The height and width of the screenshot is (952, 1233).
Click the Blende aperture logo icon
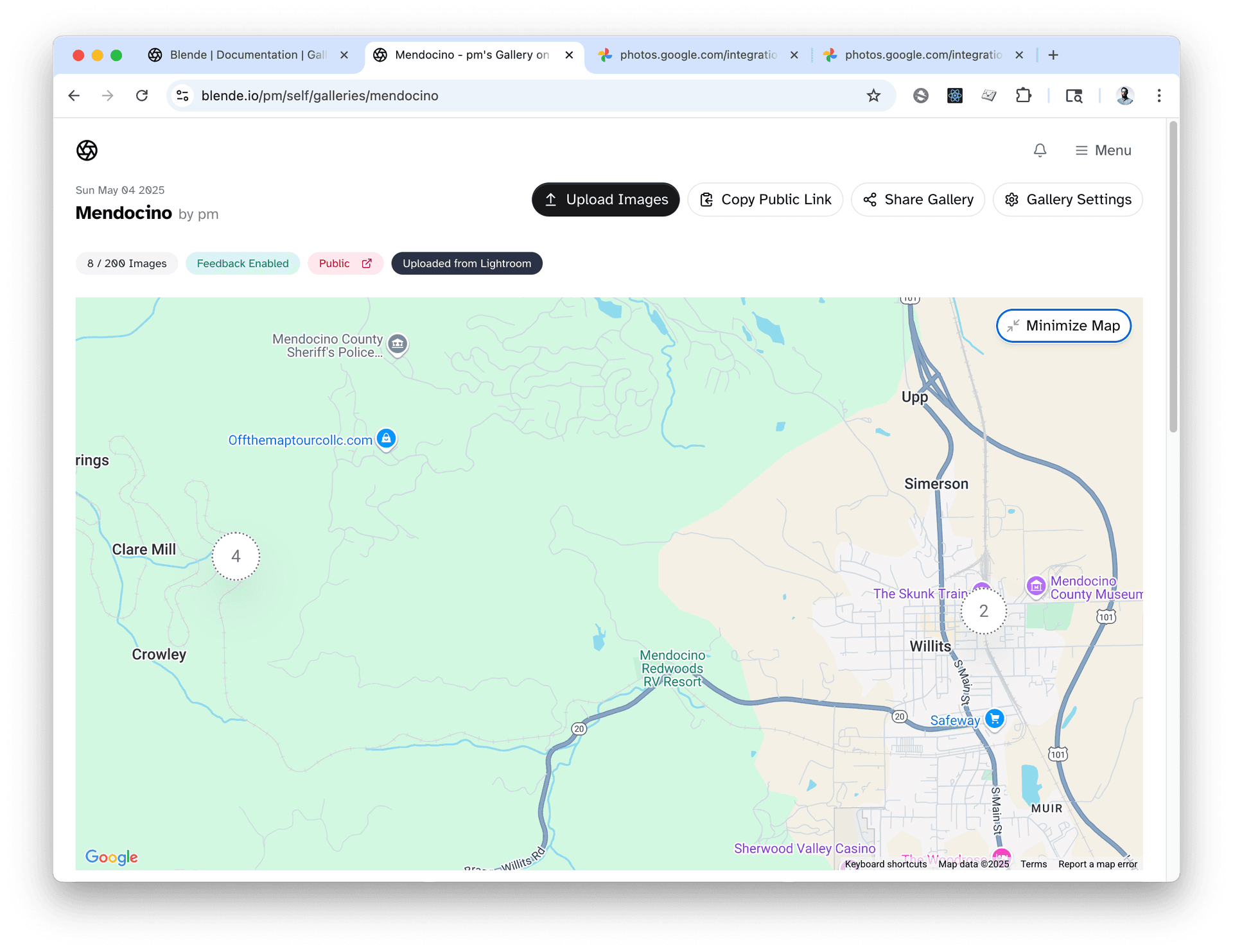point(87,150)
